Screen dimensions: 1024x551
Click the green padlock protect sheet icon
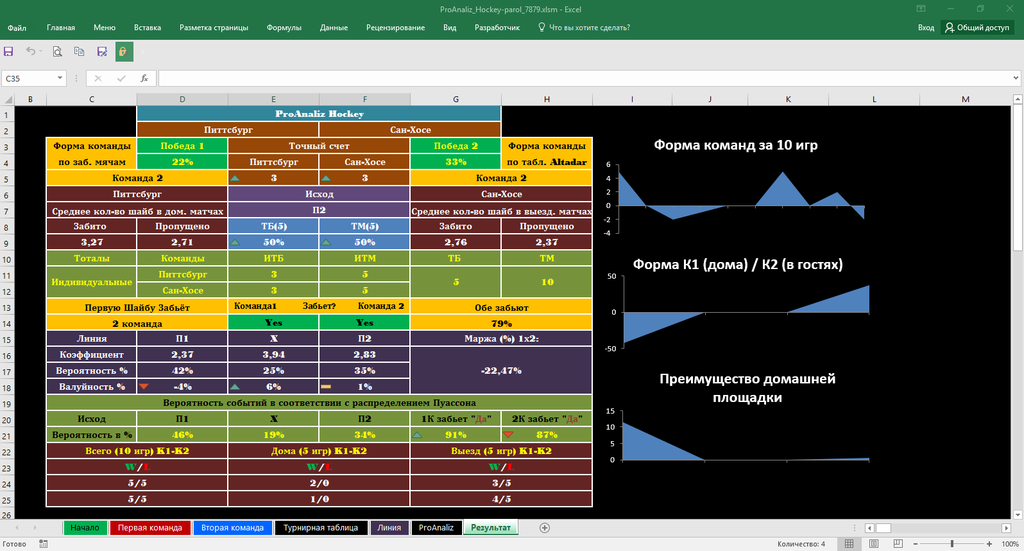124,52
